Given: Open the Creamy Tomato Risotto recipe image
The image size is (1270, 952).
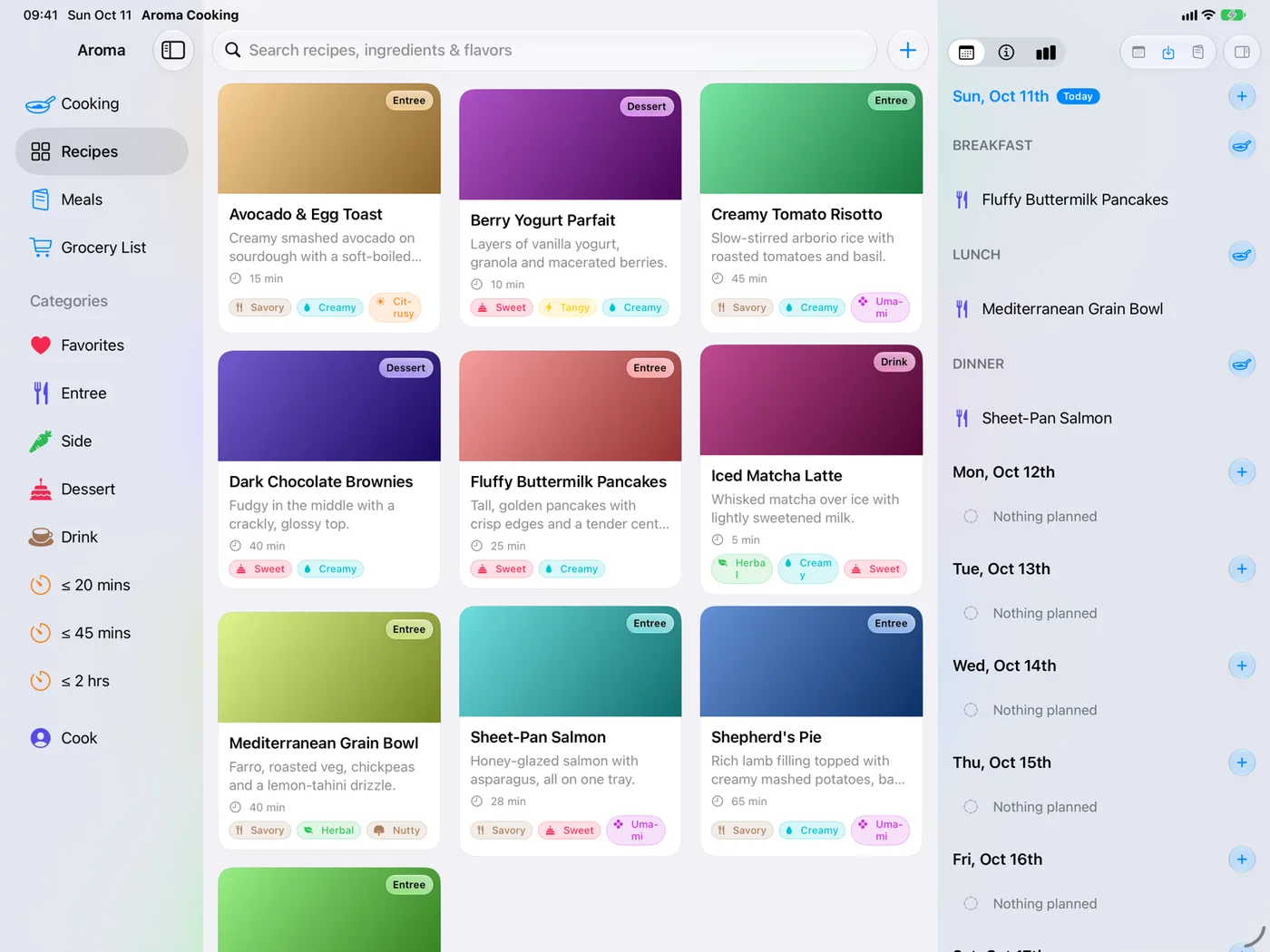Looking at the screenshot, I should [811, 139].
